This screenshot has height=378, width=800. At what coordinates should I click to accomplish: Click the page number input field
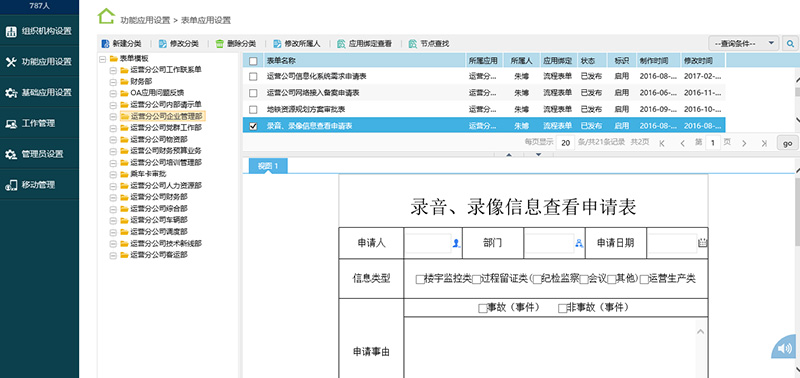pos(713,143)
